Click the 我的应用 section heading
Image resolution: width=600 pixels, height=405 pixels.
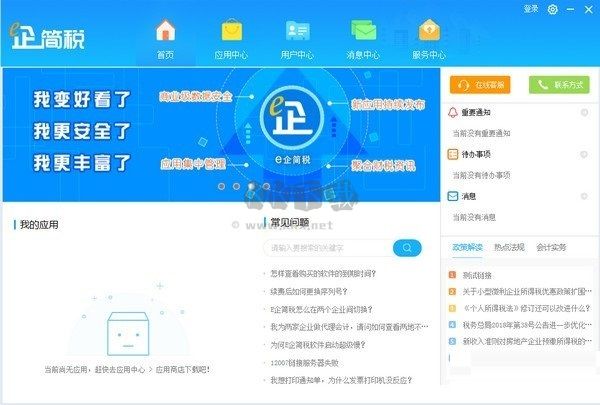click(39, 225)
